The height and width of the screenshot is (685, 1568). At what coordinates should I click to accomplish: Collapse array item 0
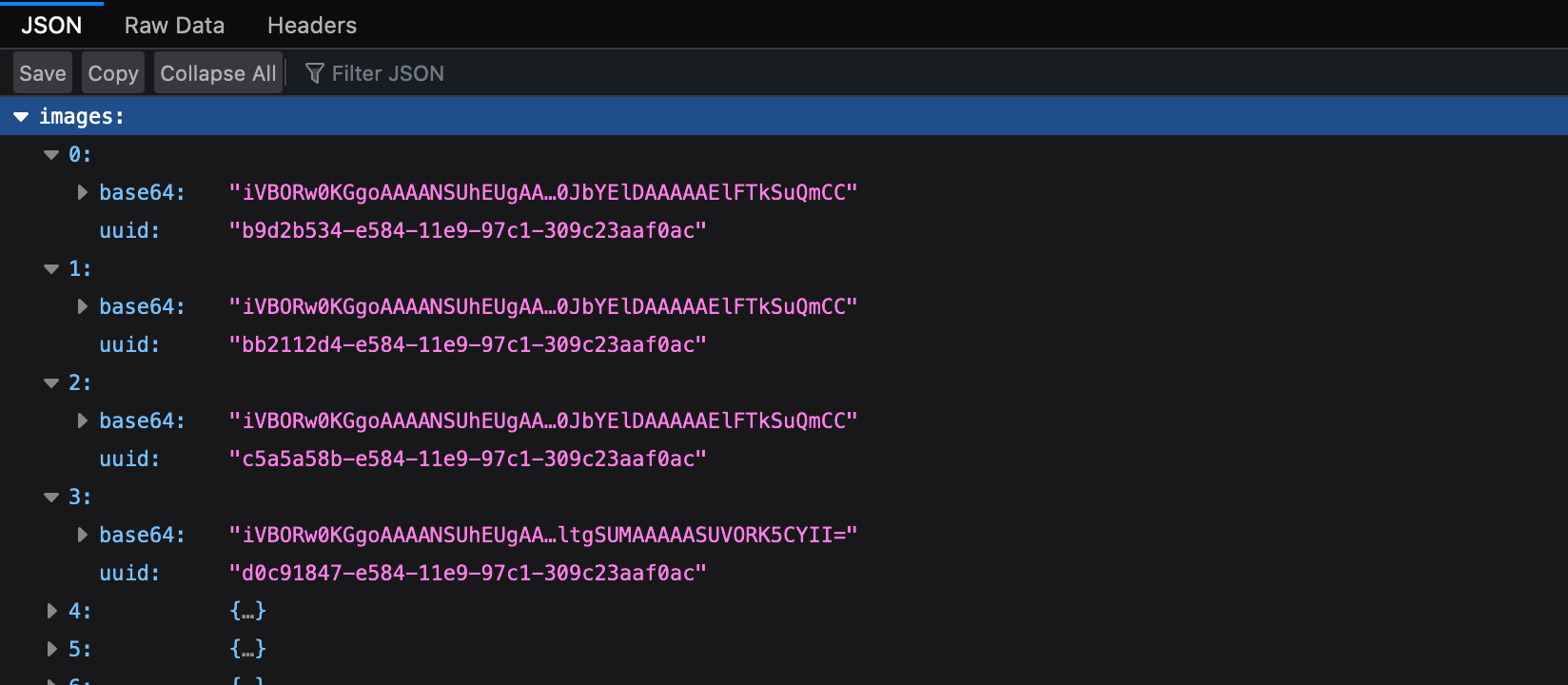point(51,155)
